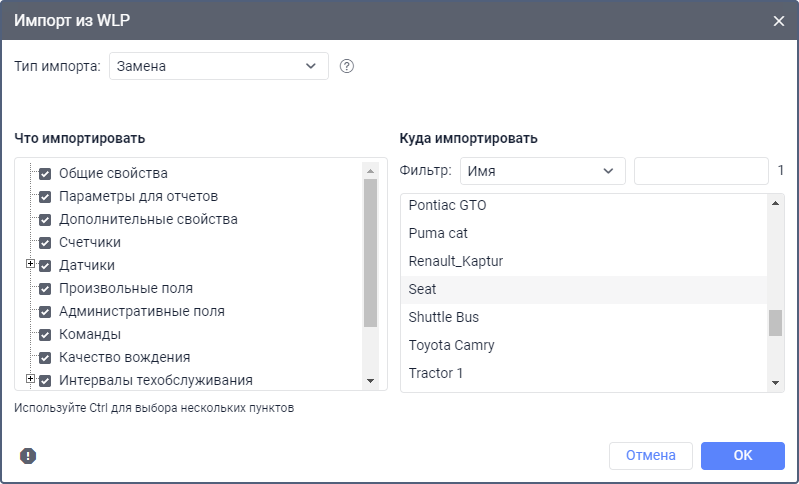Click the warning log icon at bottom left
The width and height of the screenshot is (799, 484).
tap(28, 456)
